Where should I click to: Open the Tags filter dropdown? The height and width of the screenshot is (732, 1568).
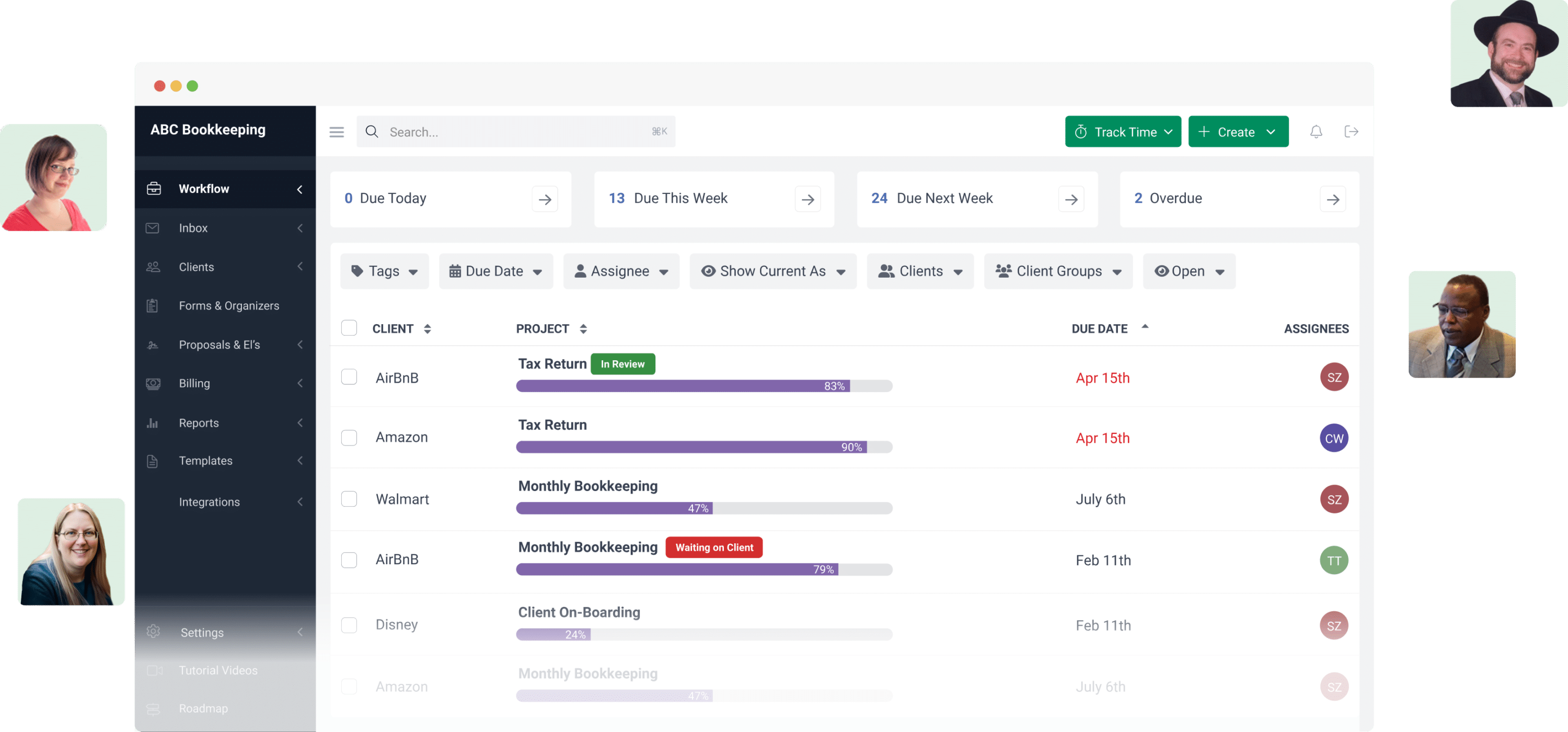[384, 271]
